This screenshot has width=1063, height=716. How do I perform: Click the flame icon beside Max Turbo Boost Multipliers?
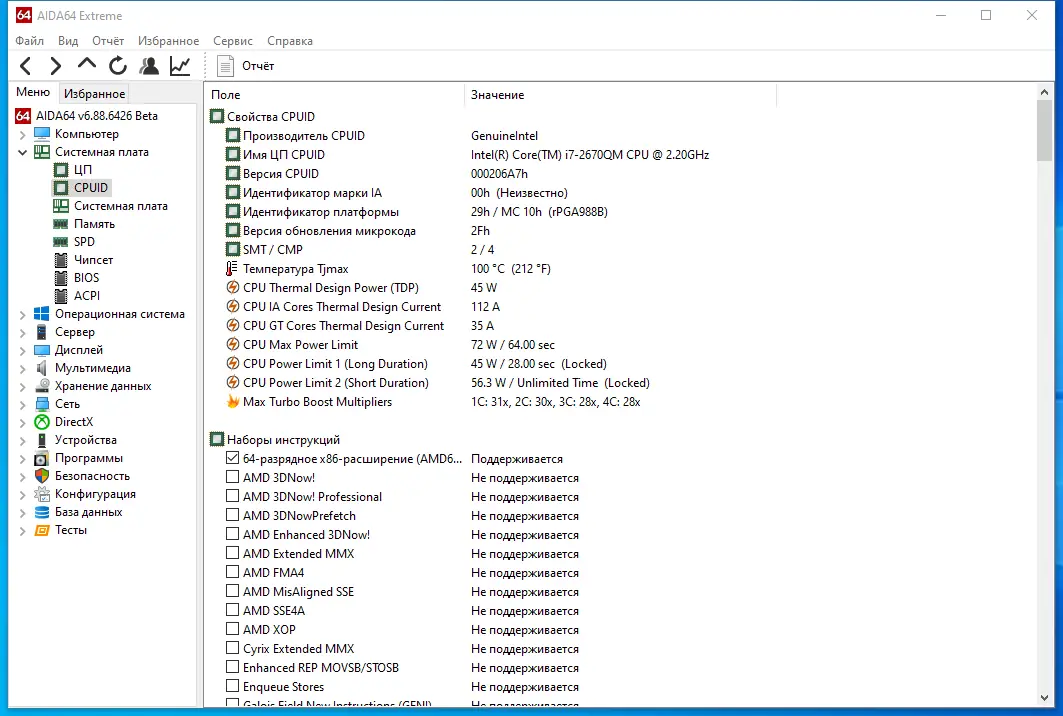tap(233, 401)
